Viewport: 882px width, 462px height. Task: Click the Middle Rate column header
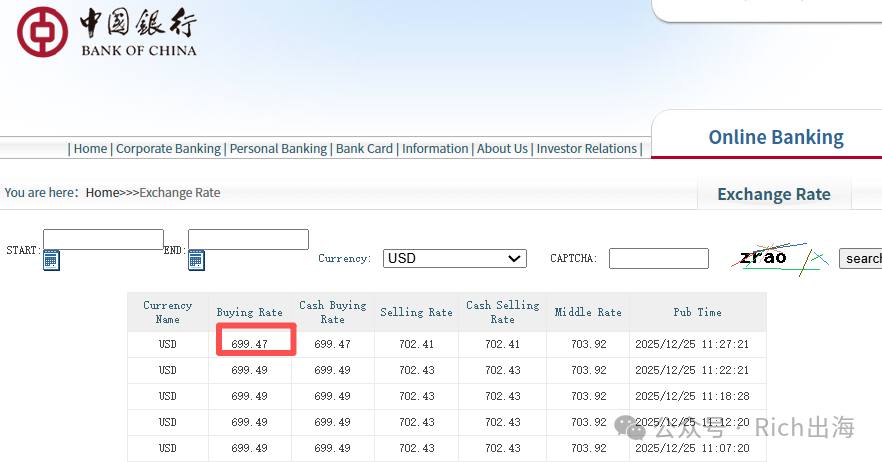[588, 312]
